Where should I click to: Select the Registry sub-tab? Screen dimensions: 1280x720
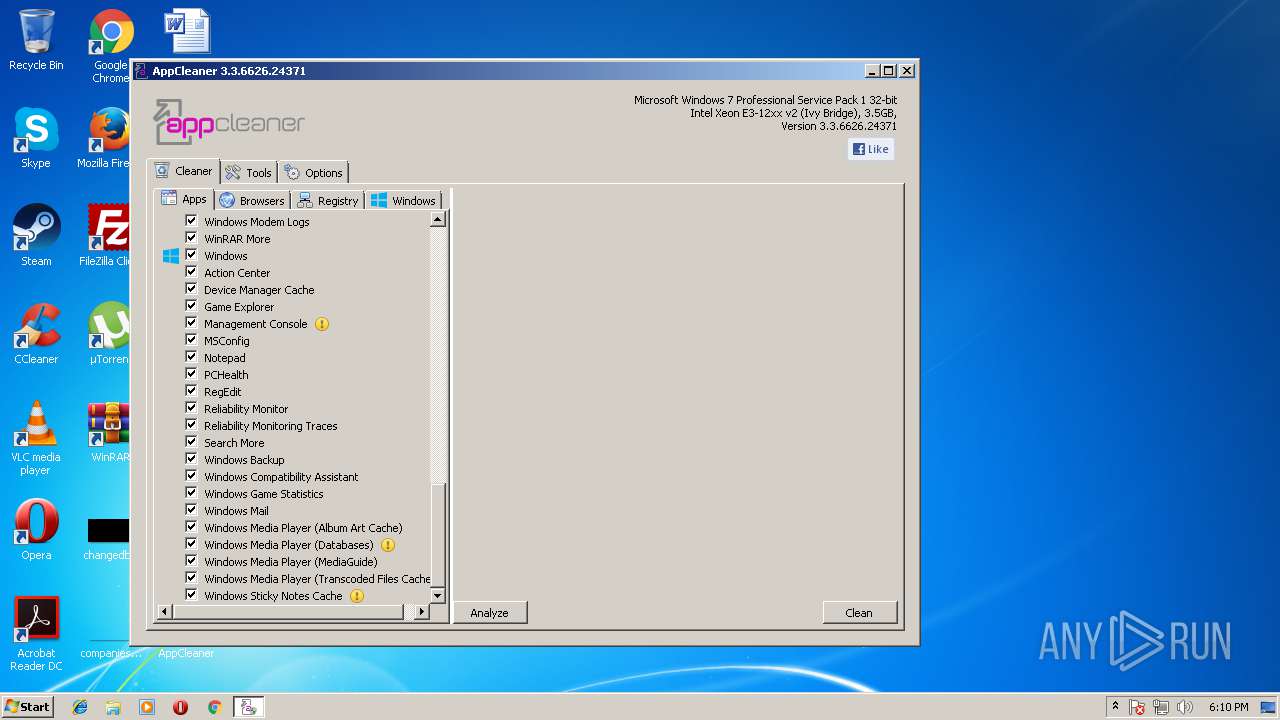click(x=328, y=200)
